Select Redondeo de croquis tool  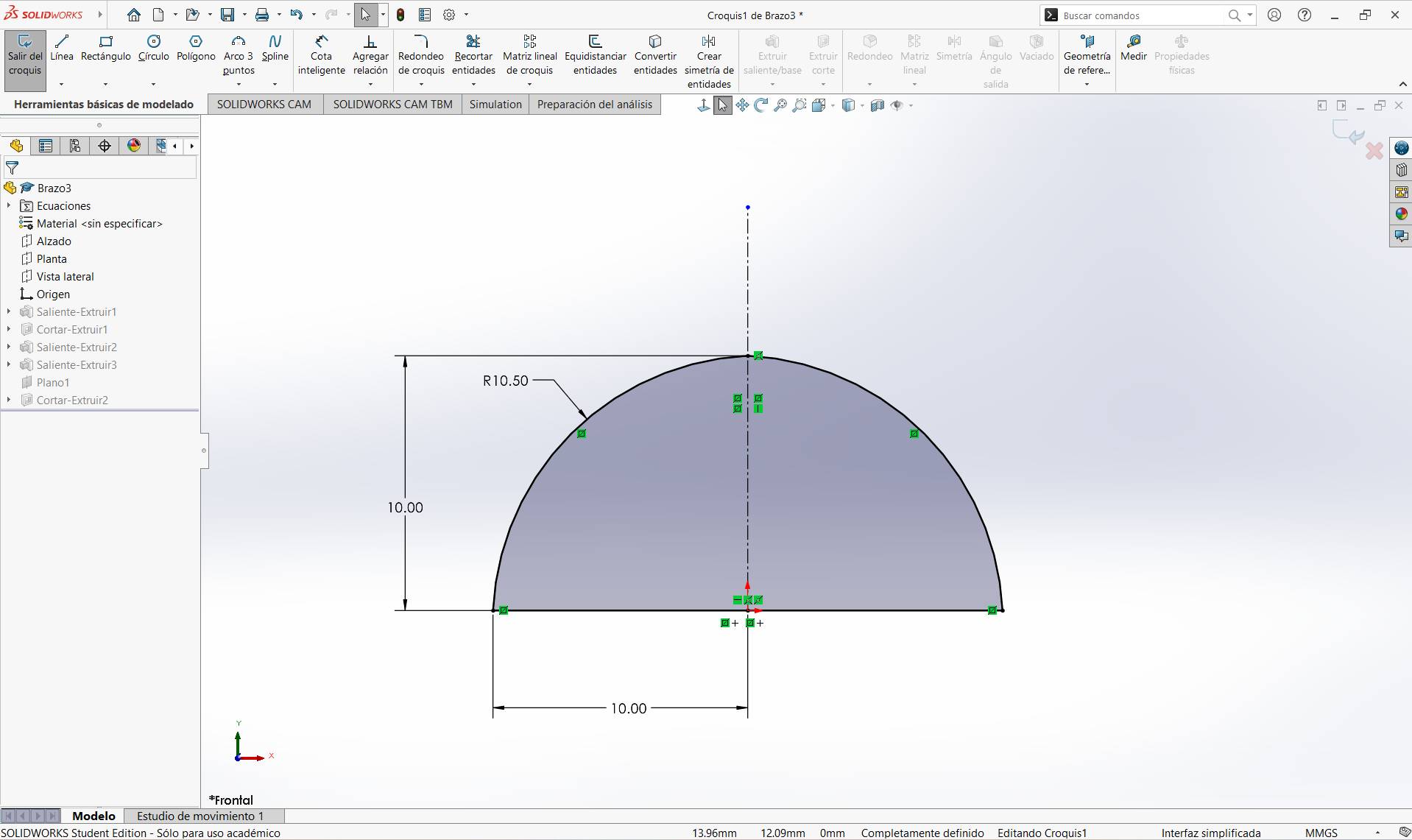click(421, 54)
